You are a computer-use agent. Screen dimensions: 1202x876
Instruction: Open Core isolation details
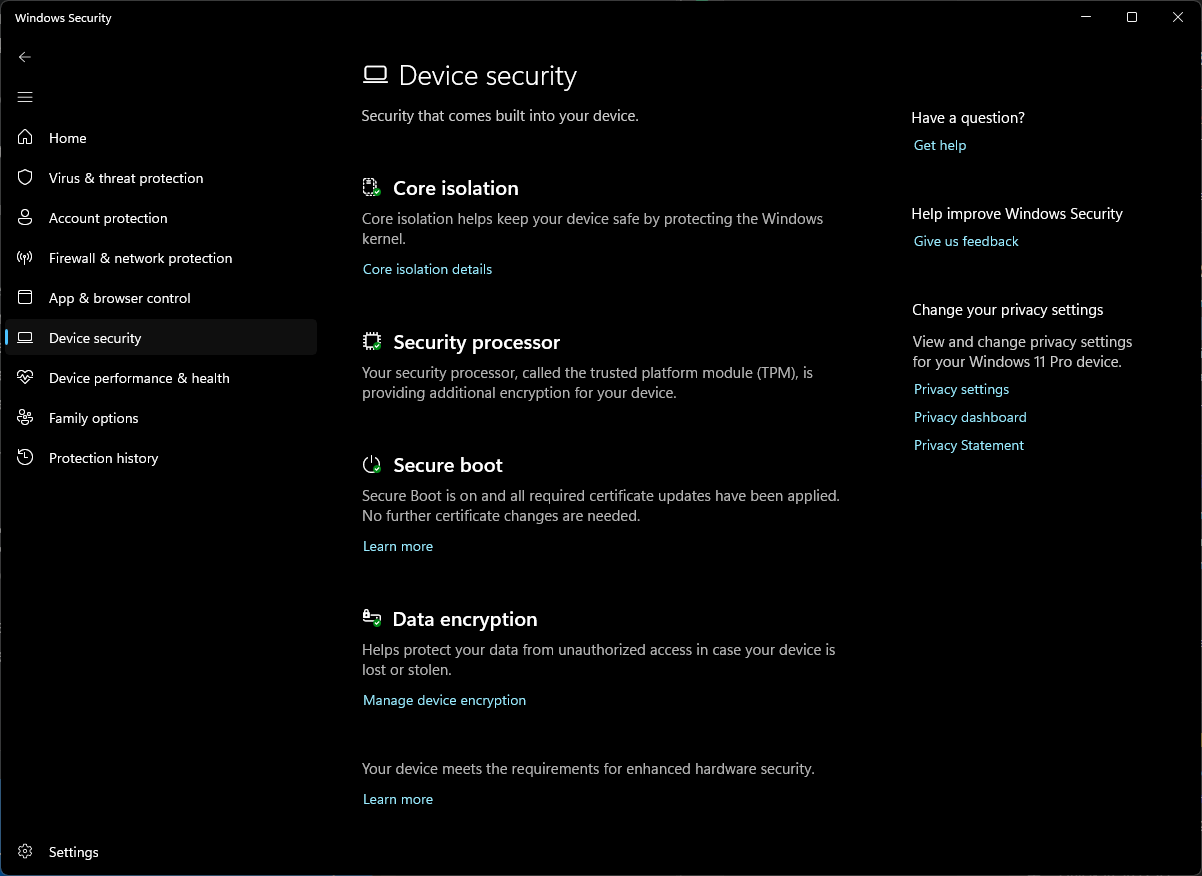(427, 268)
